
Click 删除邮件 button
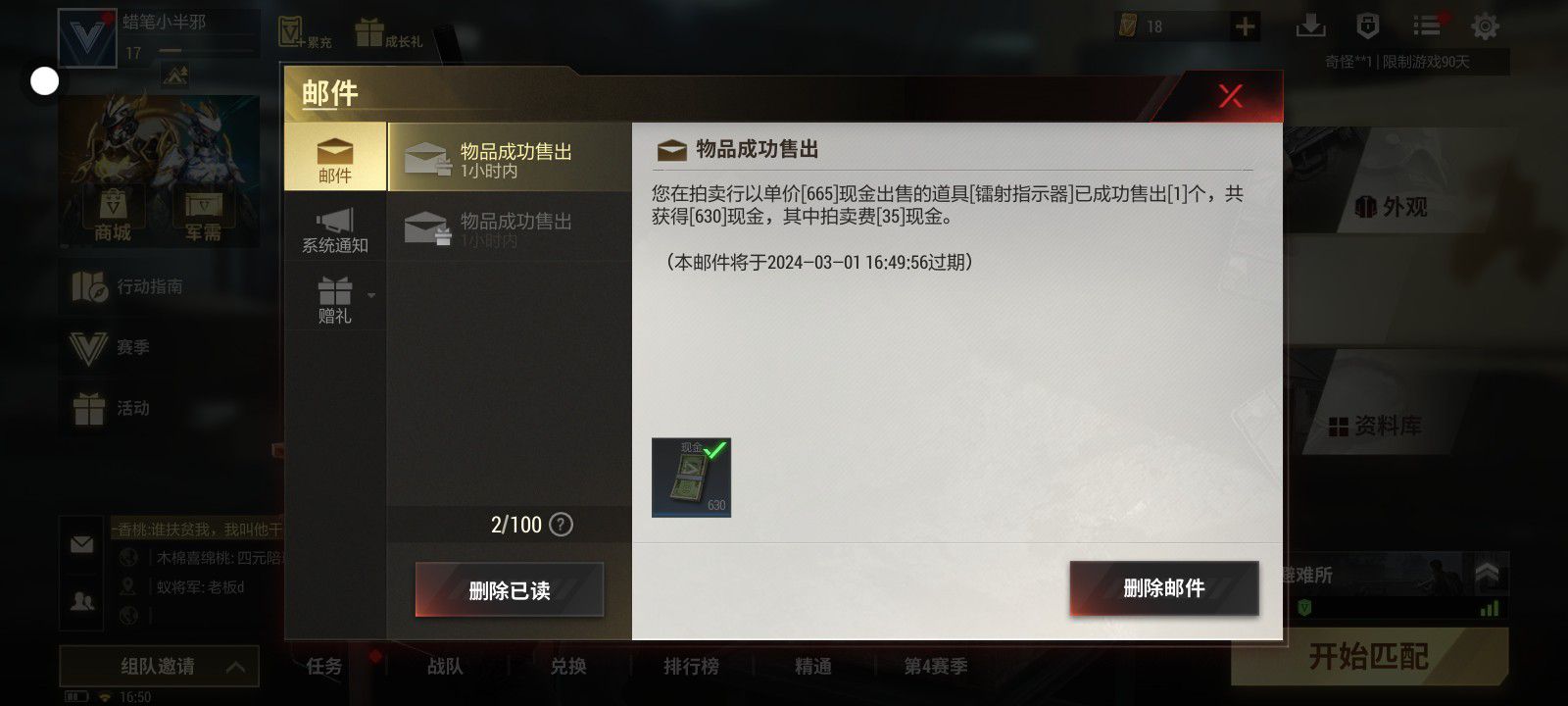[1164, 588]
